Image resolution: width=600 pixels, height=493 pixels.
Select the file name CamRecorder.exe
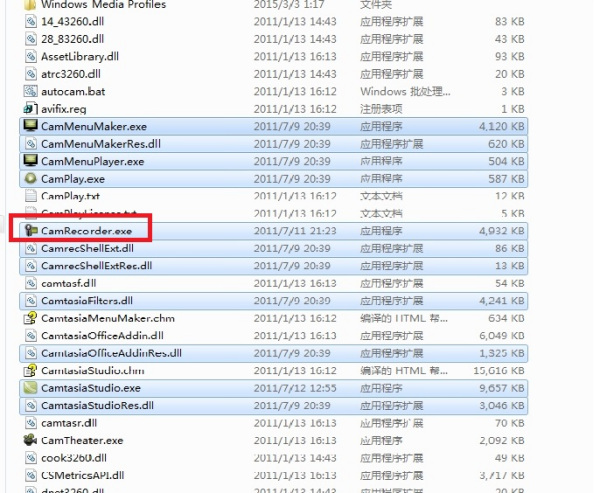click(87, 231)
